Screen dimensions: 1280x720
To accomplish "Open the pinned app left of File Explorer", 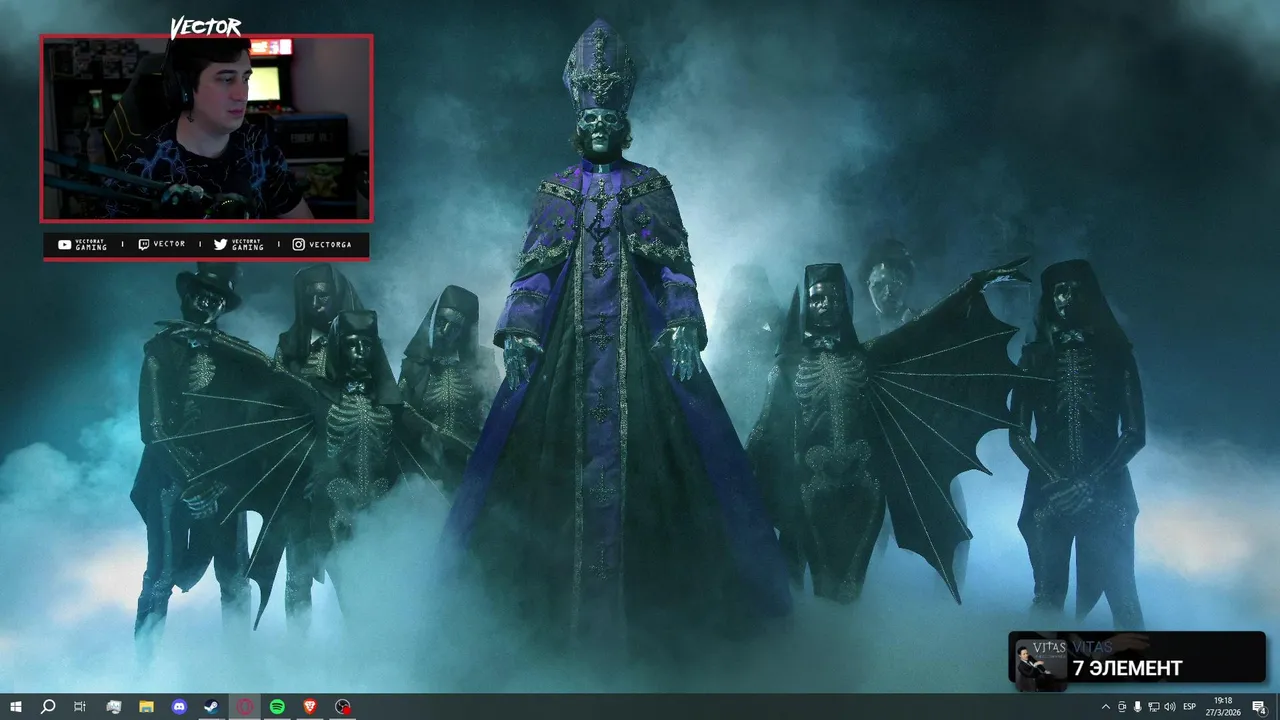I will click(113, 707).
